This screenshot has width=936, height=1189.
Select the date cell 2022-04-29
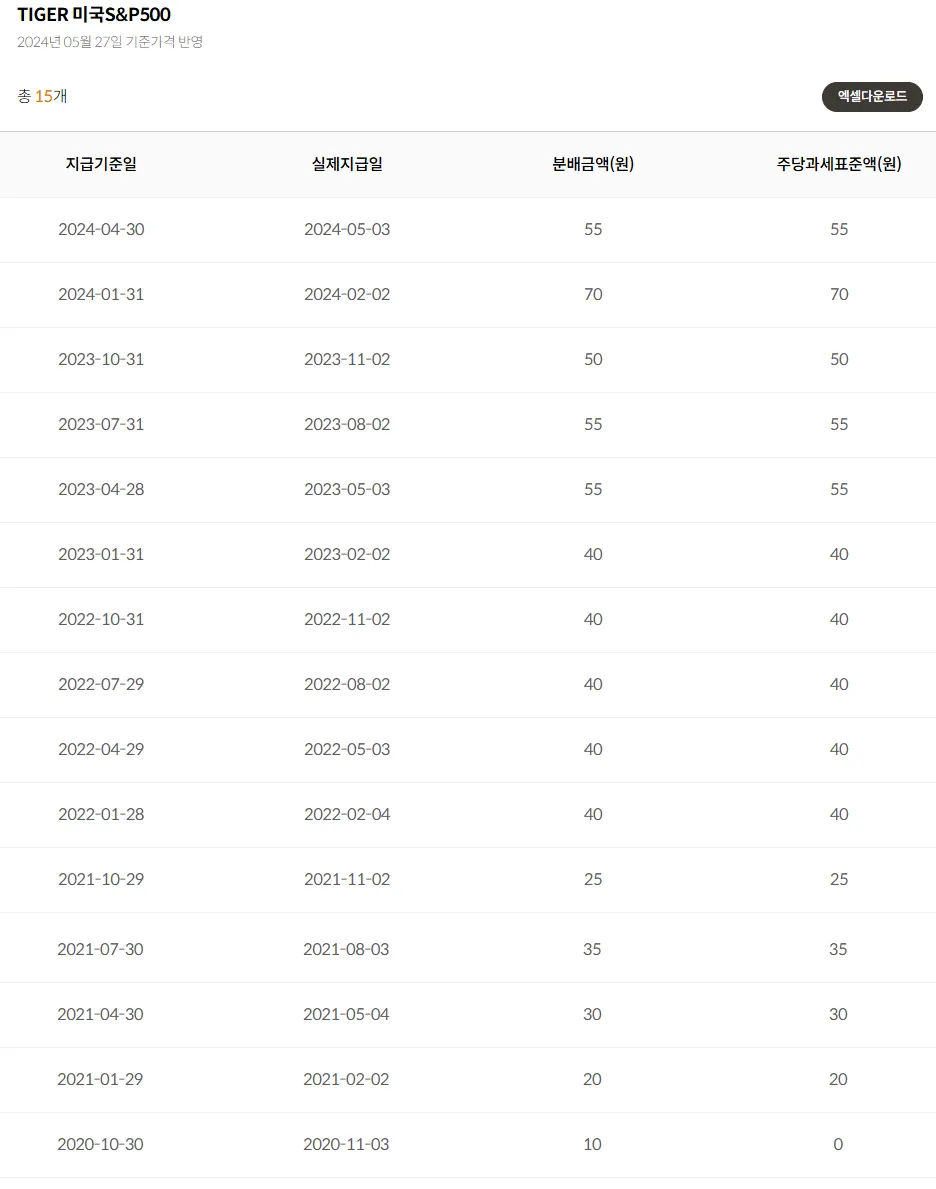coord(101,749)
